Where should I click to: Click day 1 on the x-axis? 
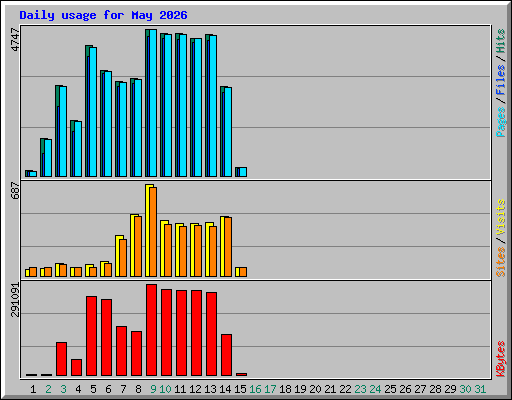[33, 389]
